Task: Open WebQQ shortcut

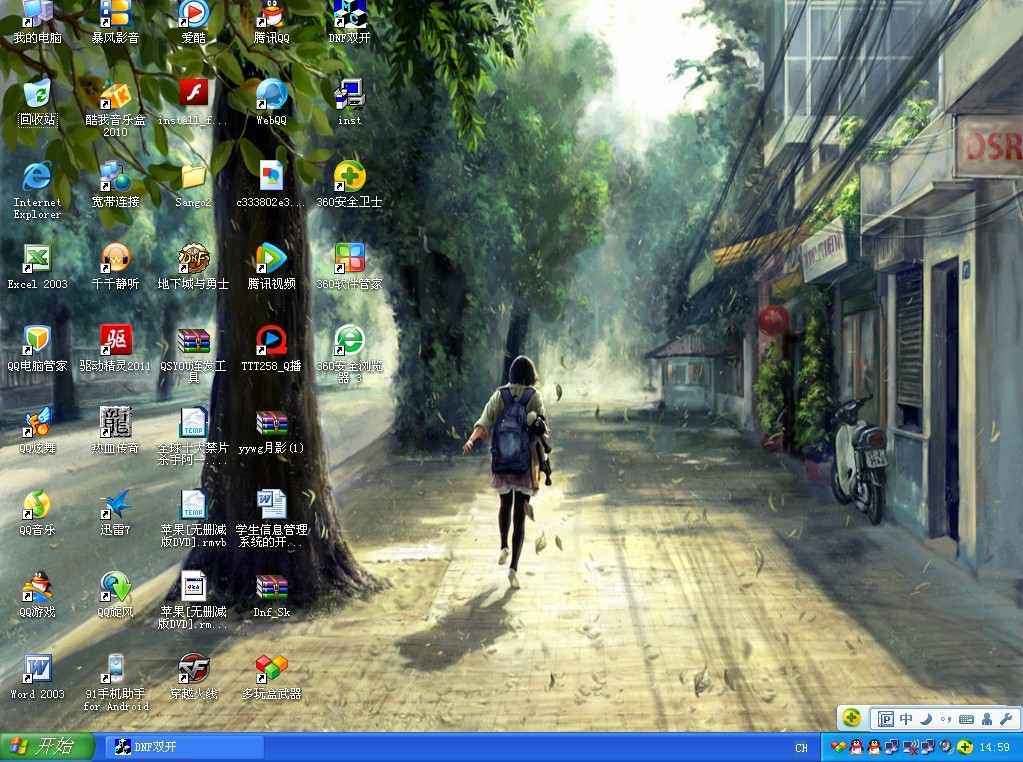Action: [271, 102]
